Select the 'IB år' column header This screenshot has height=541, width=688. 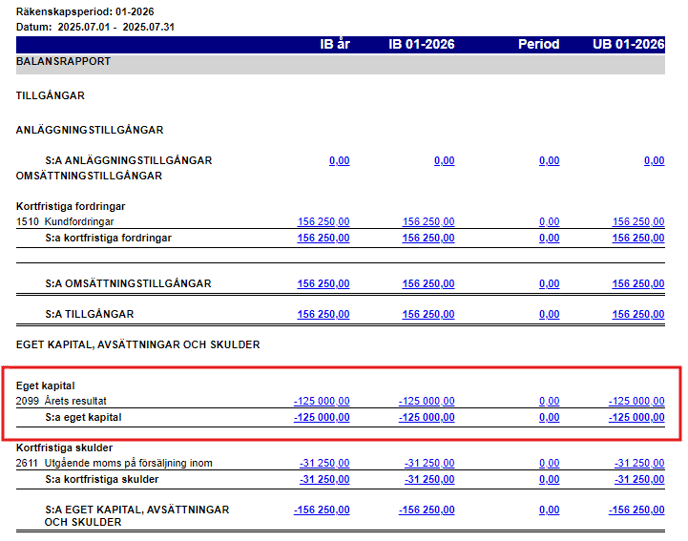(x=335, y=44)
